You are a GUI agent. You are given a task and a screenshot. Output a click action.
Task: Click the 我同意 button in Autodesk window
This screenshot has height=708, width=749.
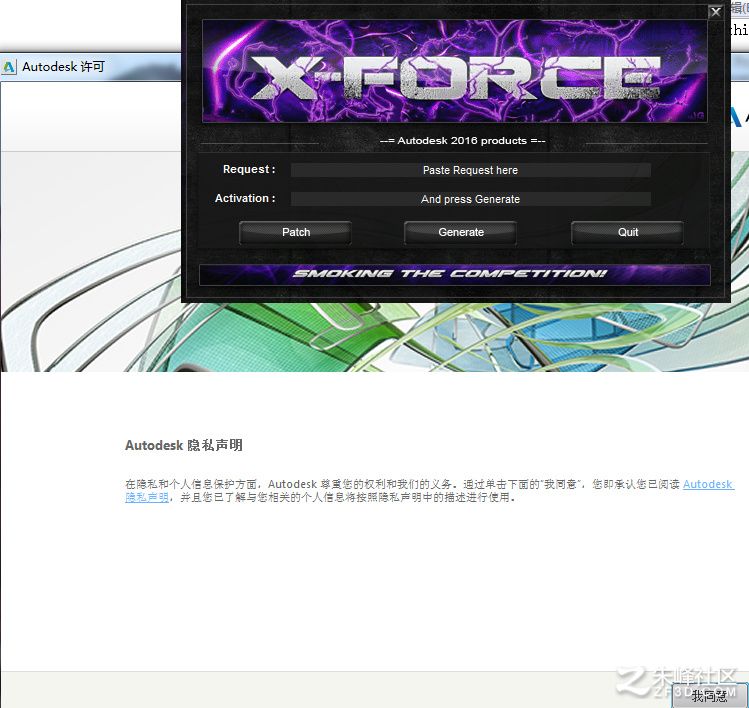coord(709,696)
